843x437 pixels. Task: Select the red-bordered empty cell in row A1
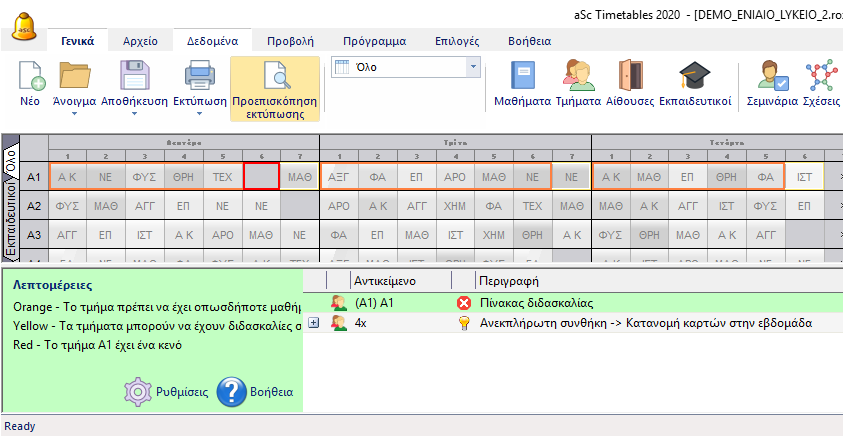pos(261,177)
